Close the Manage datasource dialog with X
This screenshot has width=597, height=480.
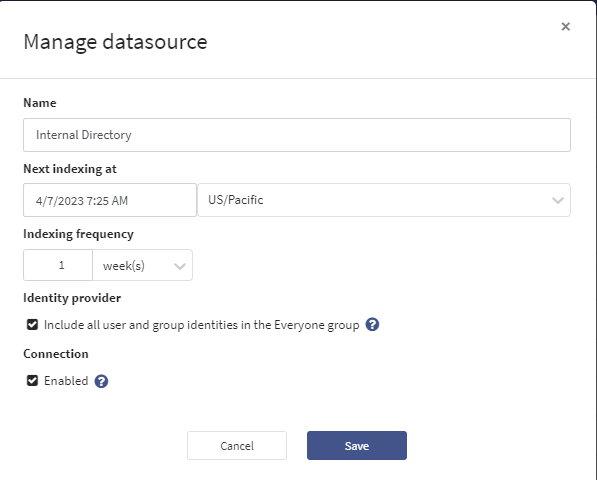coord(565,26)
